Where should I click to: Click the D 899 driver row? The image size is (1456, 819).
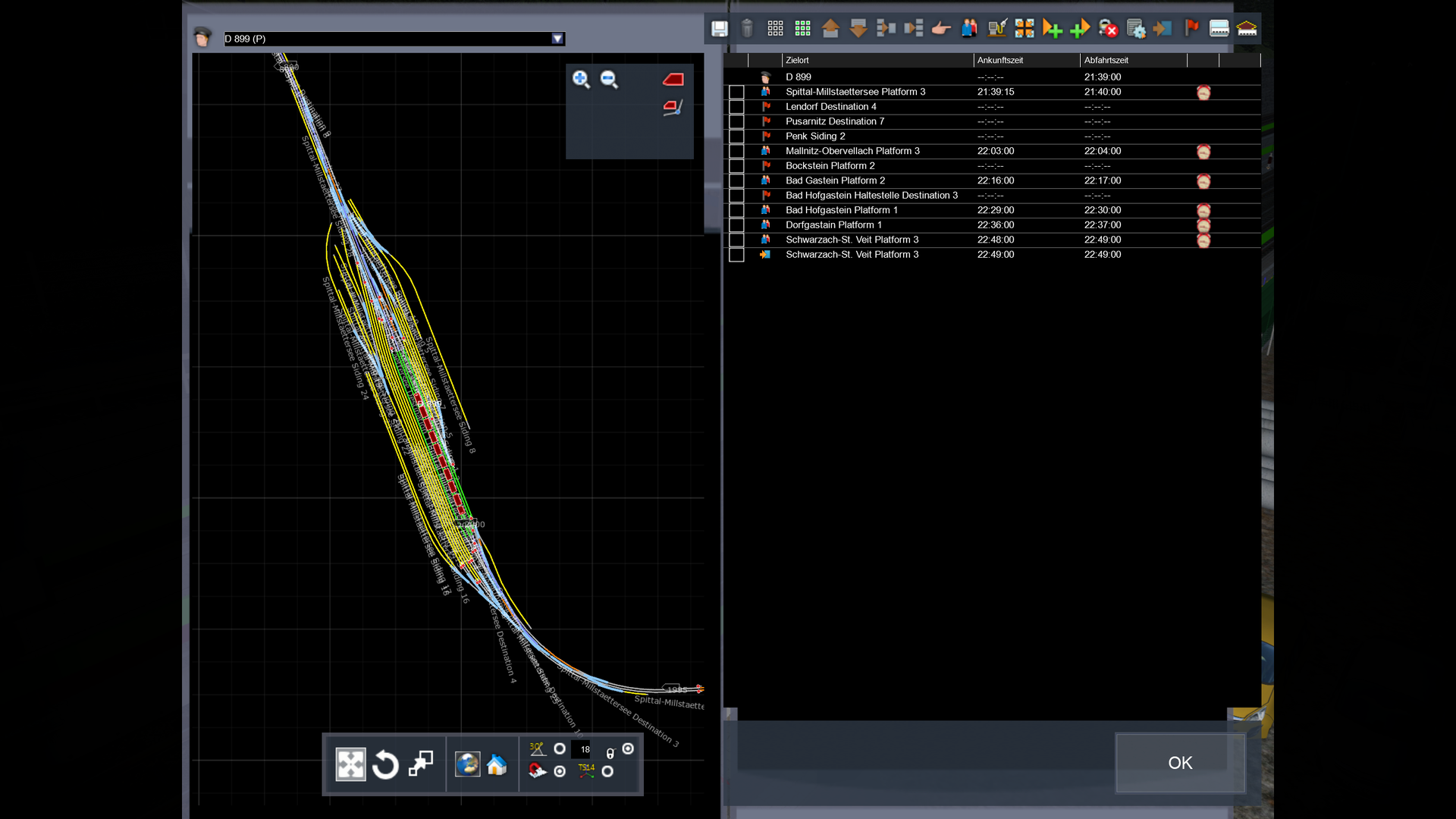(993, 77)
